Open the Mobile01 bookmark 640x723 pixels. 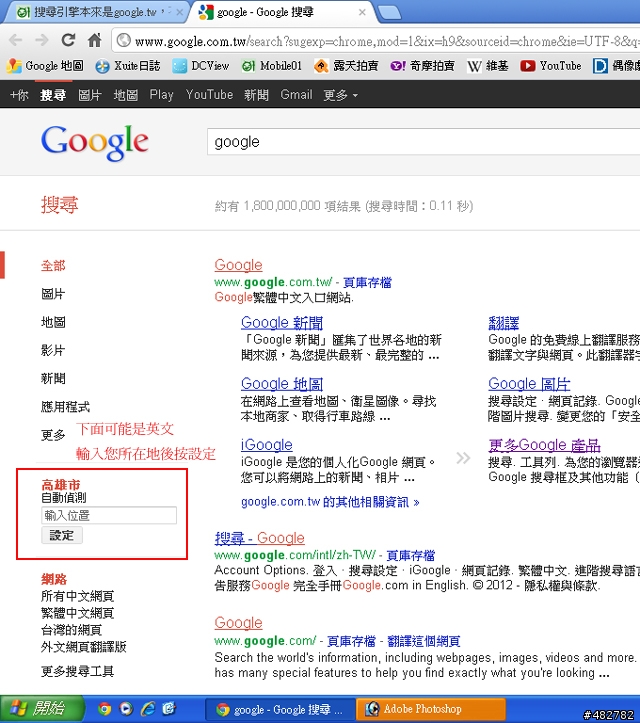coord(272,66)
